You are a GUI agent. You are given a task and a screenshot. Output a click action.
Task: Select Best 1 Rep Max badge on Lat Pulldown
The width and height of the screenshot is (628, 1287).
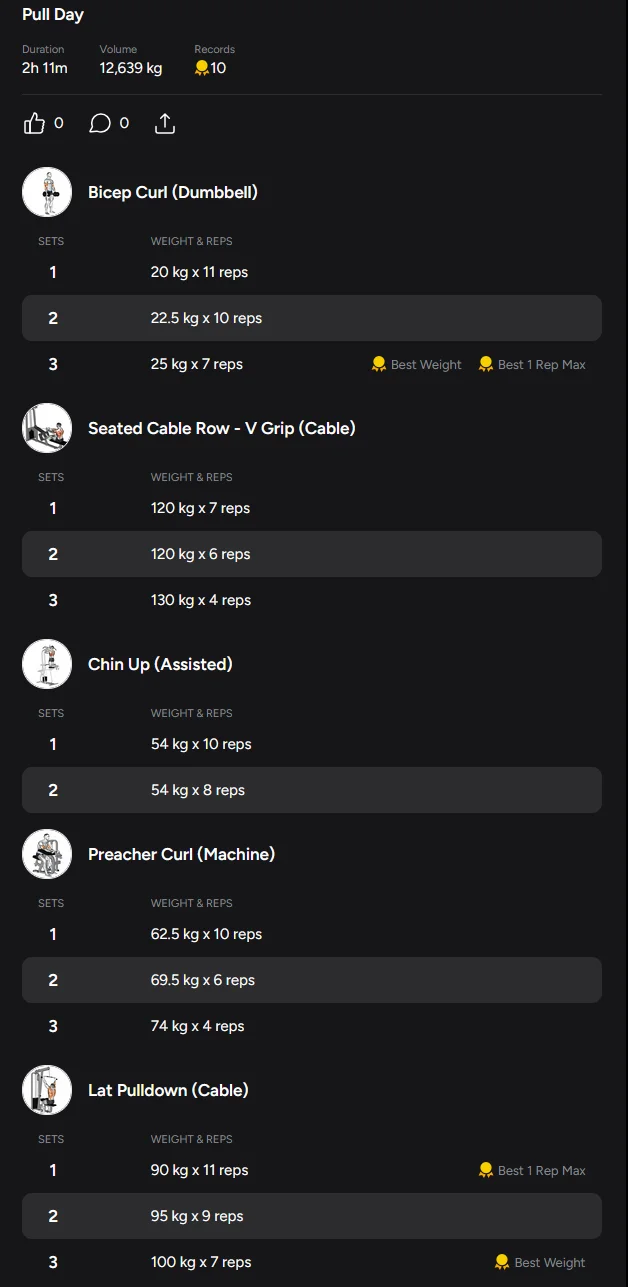click(x=533, y=1171)
